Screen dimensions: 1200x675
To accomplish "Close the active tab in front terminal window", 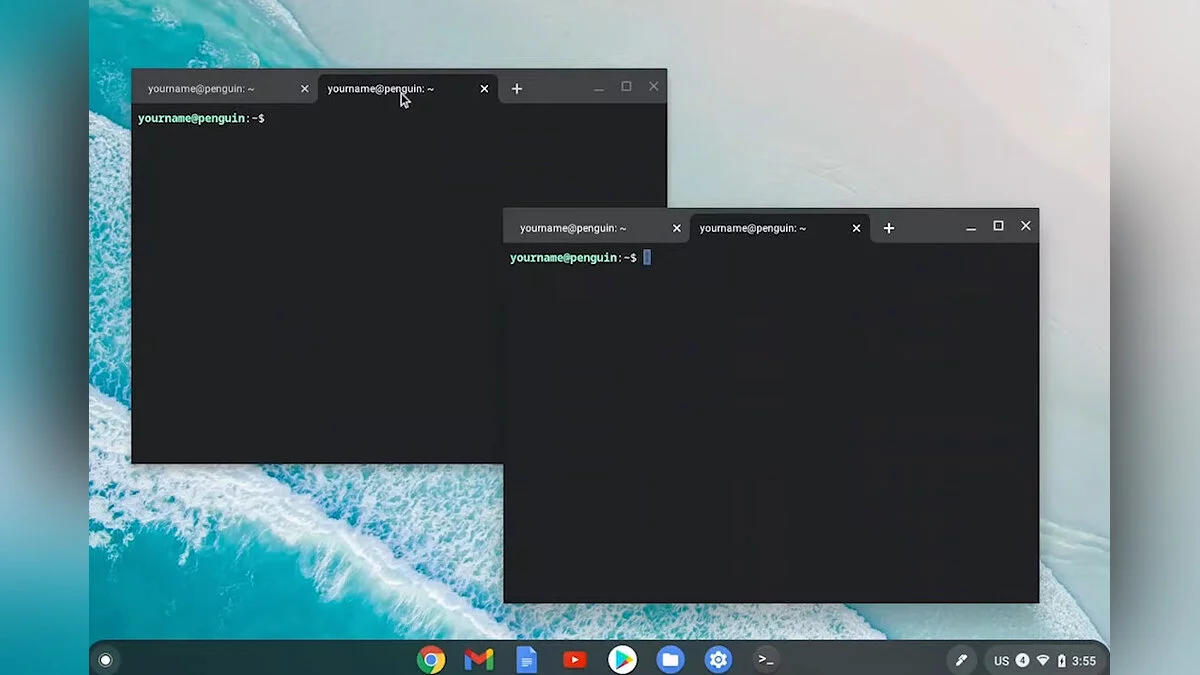I will [856, 228].
